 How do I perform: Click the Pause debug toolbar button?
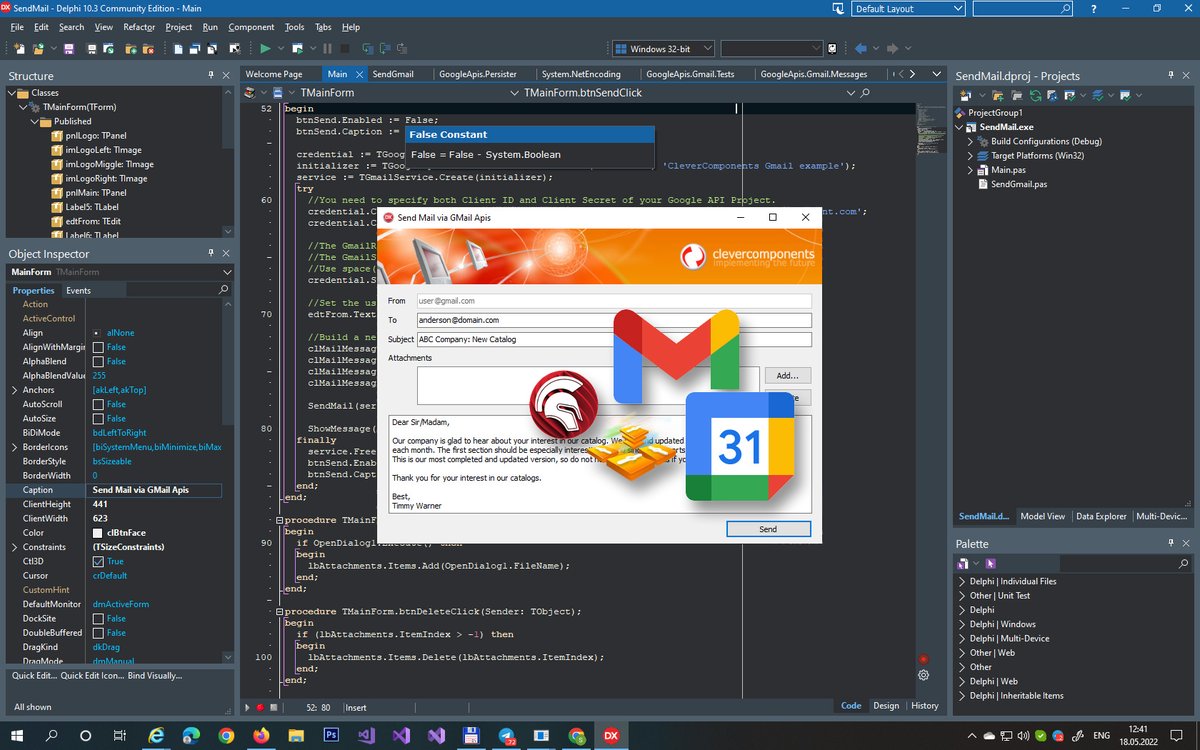coord(327,48)
